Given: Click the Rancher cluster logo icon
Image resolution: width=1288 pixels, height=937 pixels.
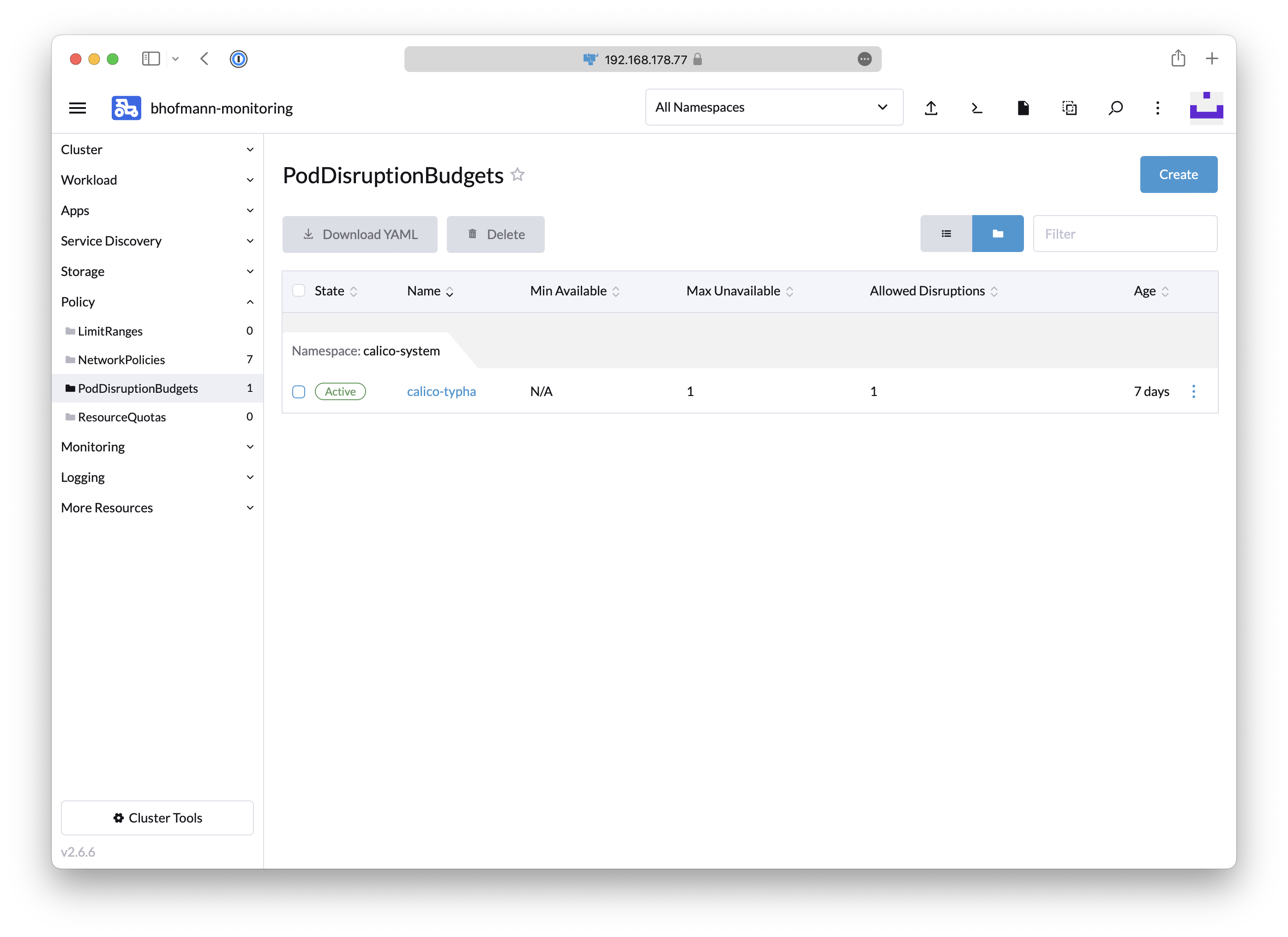Looking at the screenshot, I should coord(126,108).
